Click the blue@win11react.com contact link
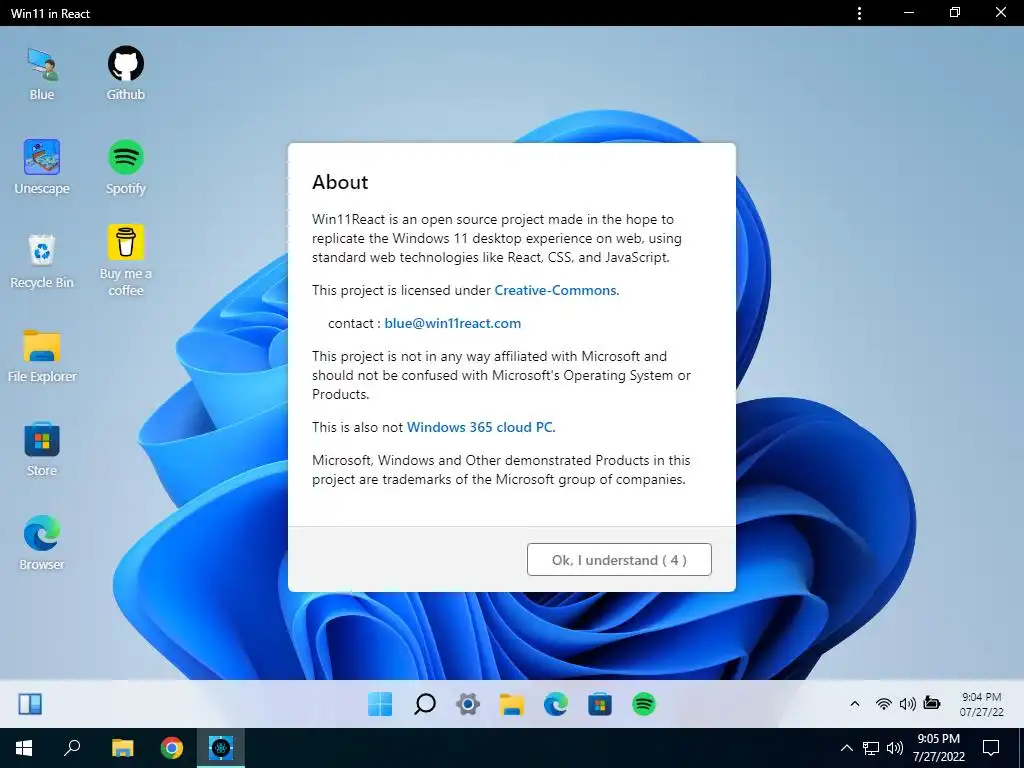 click(453, 323)
